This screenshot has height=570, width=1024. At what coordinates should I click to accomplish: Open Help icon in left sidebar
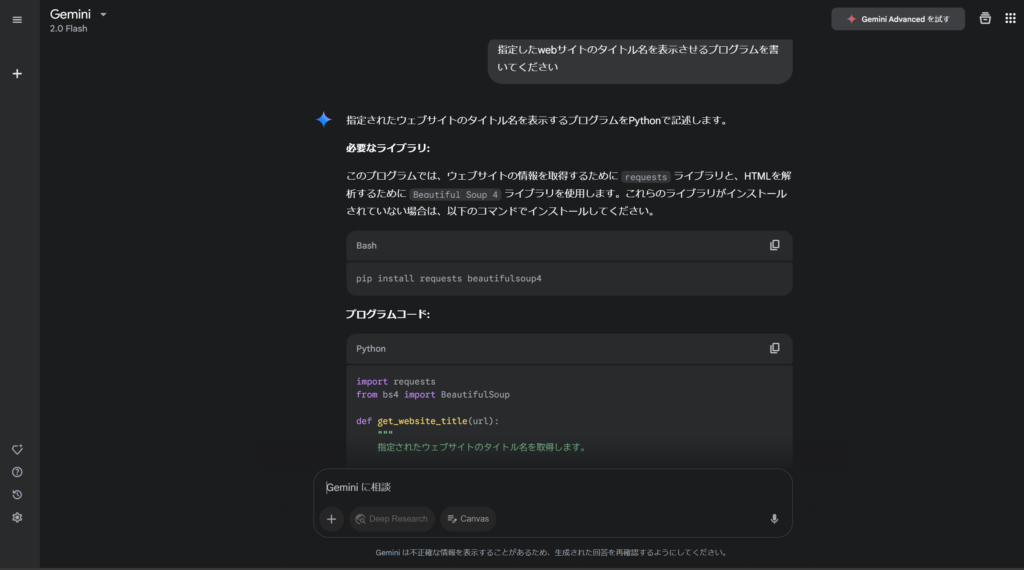[x=17, y=472]
